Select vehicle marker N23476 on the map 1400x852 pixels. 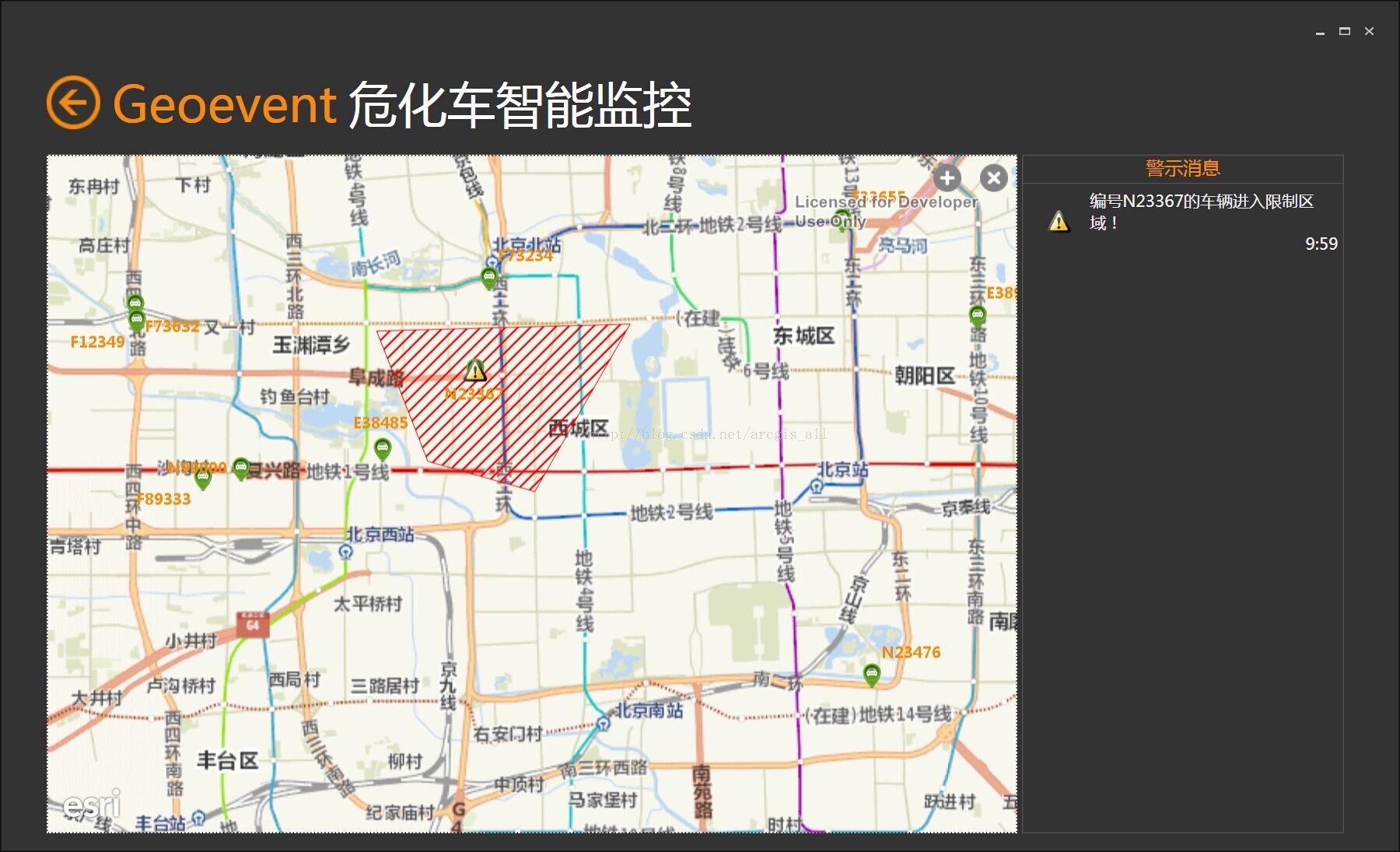[x=871, y=674]
